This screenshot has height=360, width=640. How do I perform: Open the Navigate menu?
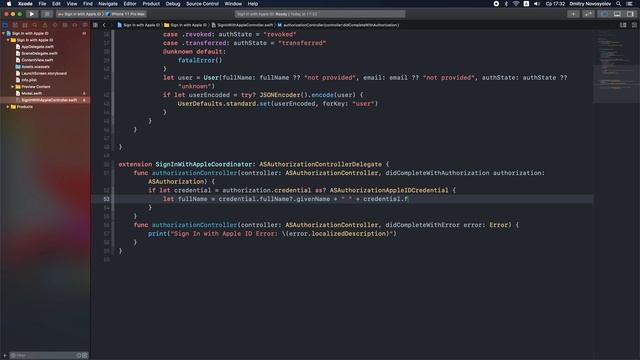[108, 4]
